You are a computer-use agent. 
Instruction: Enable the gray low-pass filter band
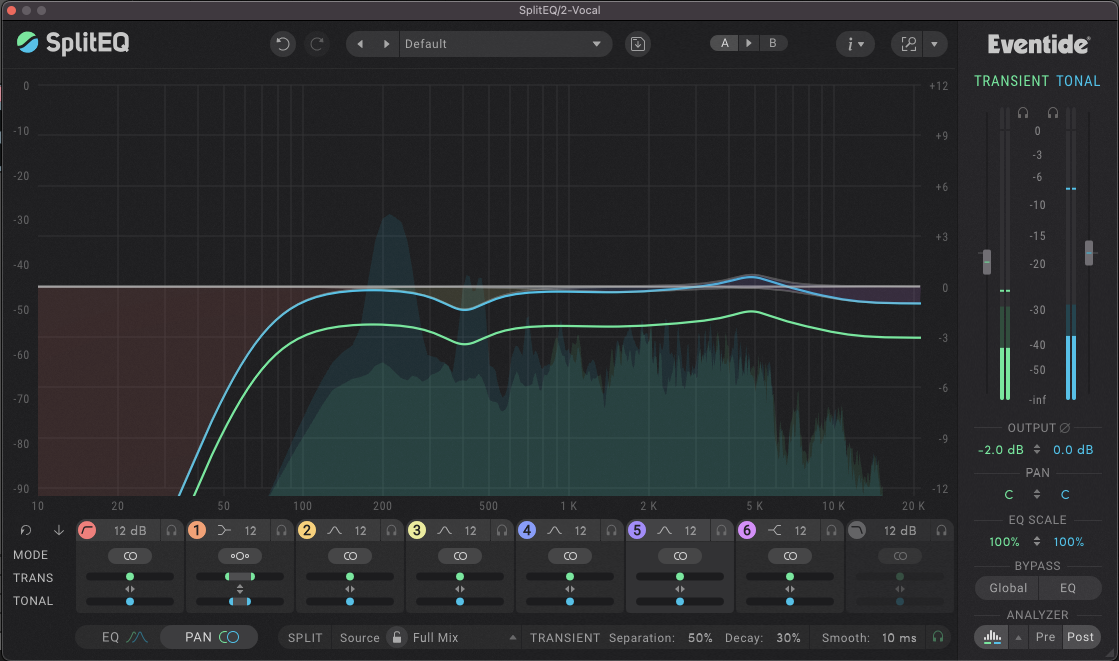856,530
